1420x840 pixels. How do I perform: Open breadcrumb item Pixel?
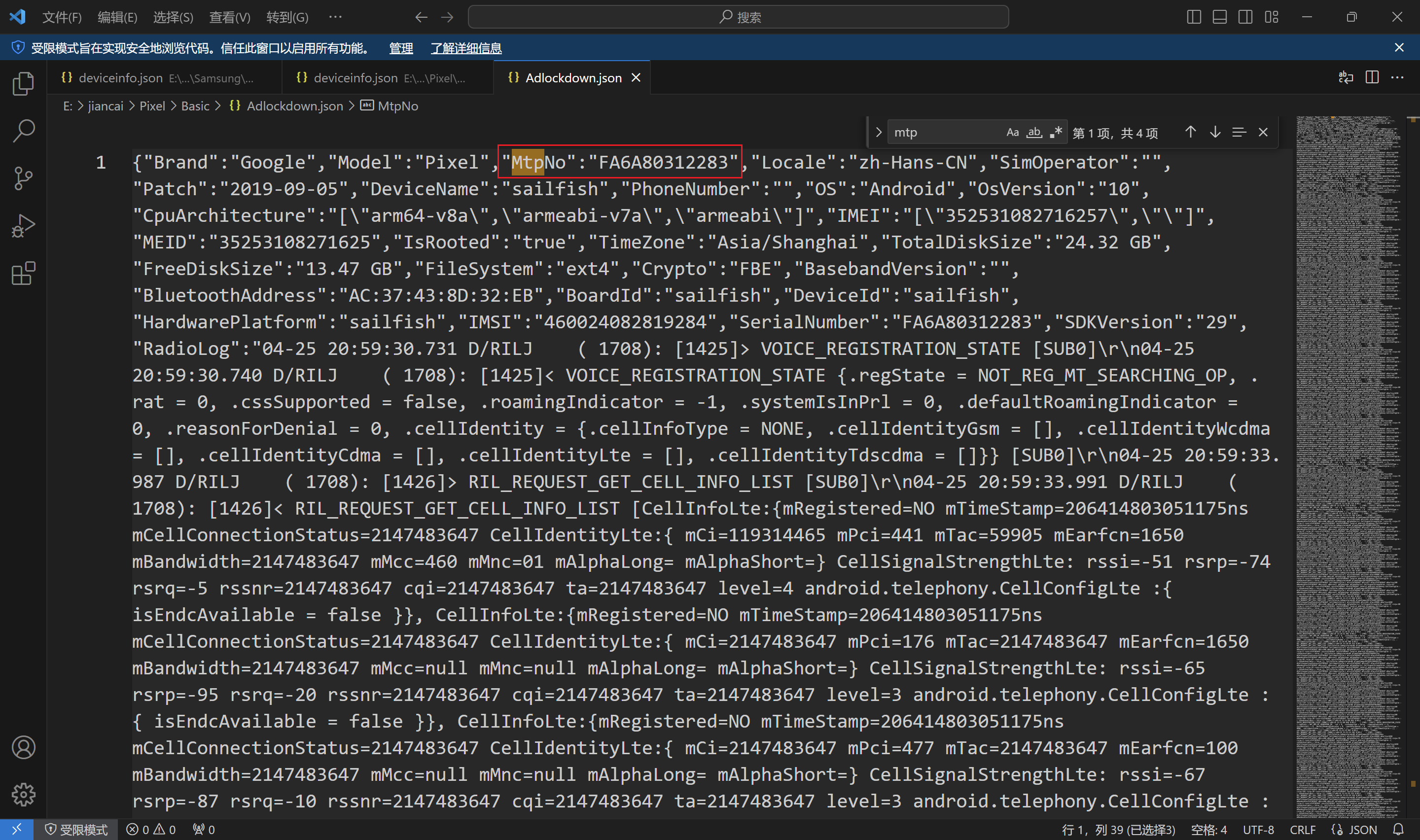point(152,106)
